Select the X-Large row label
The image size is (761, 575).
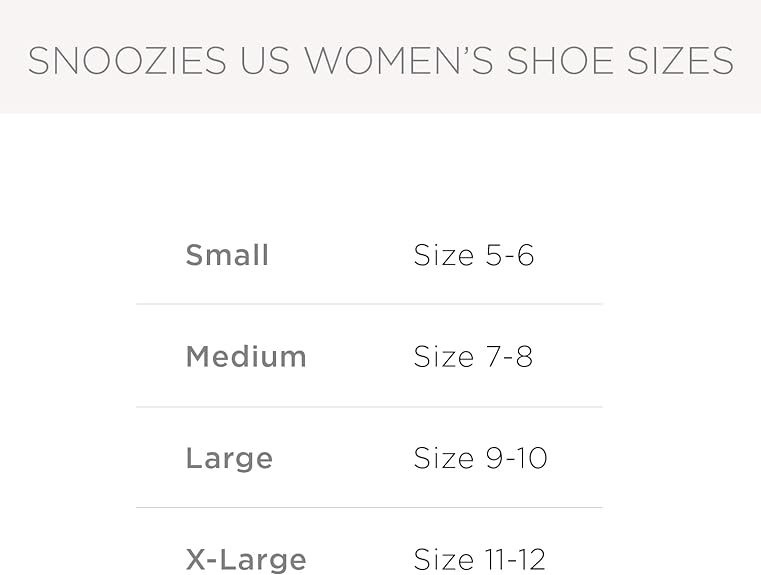(x=246, y=558)
